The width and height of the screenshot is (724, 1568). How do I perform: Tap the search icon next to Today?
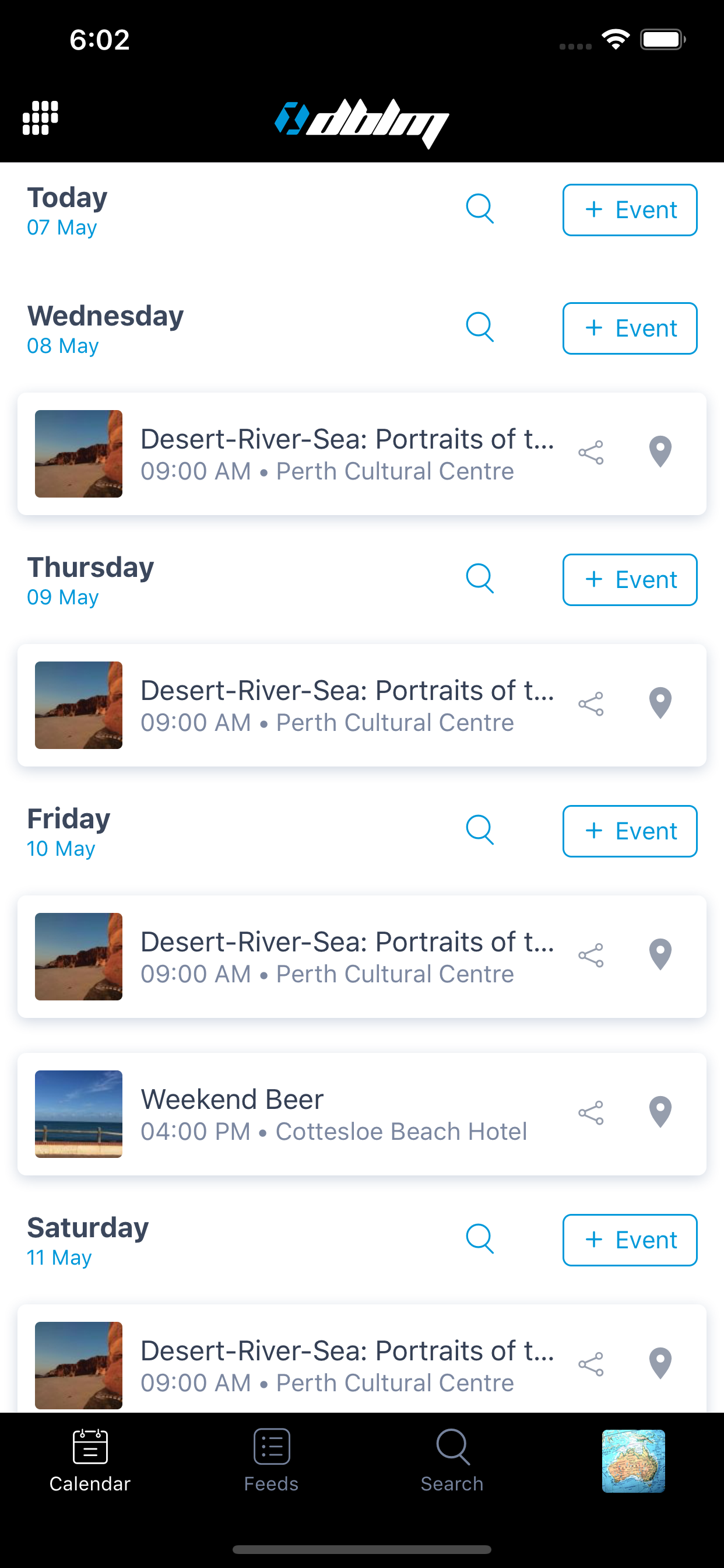click(x=479, y=209)
